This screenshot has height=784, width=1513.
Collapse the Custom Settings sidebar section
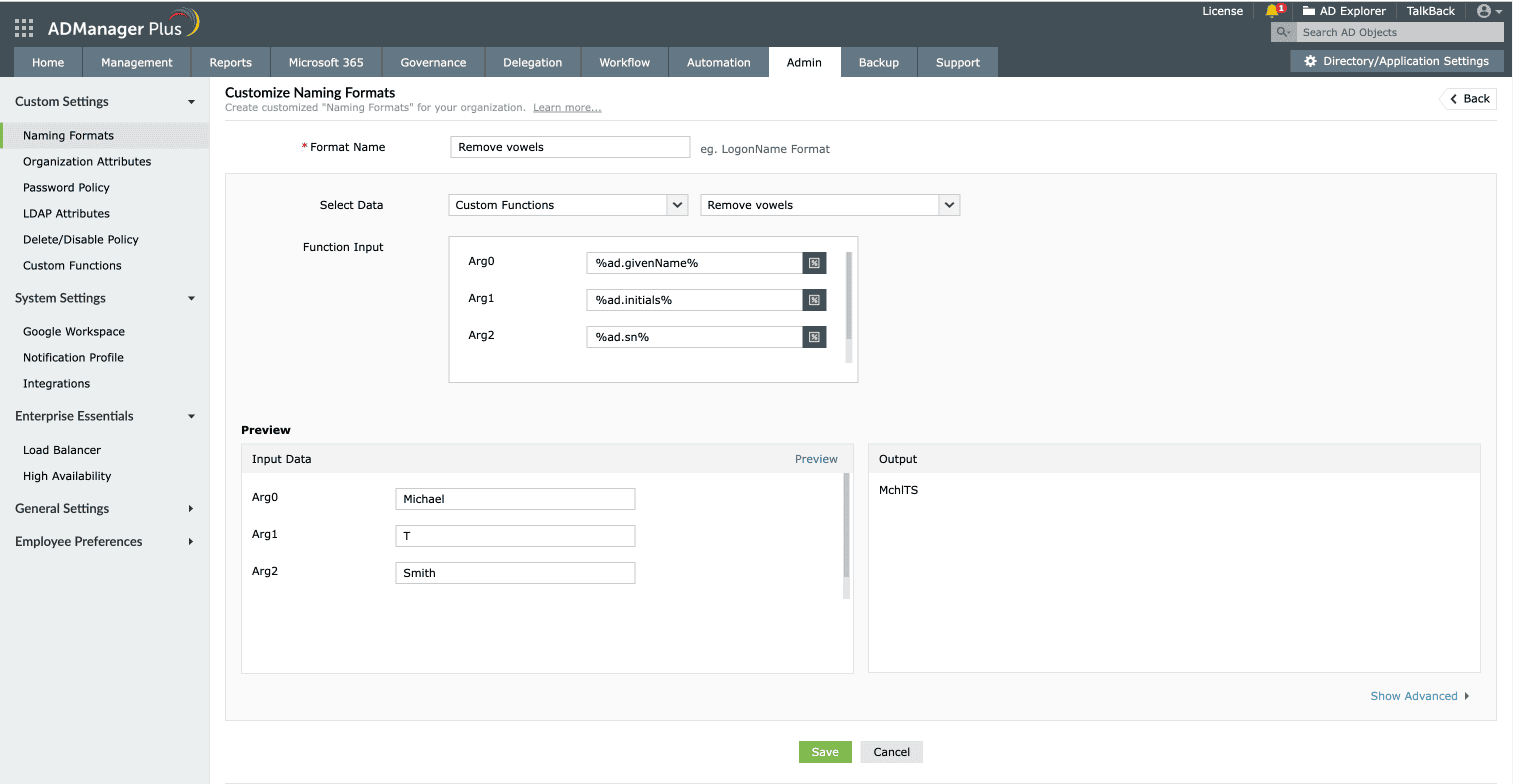tap(191, 101)
